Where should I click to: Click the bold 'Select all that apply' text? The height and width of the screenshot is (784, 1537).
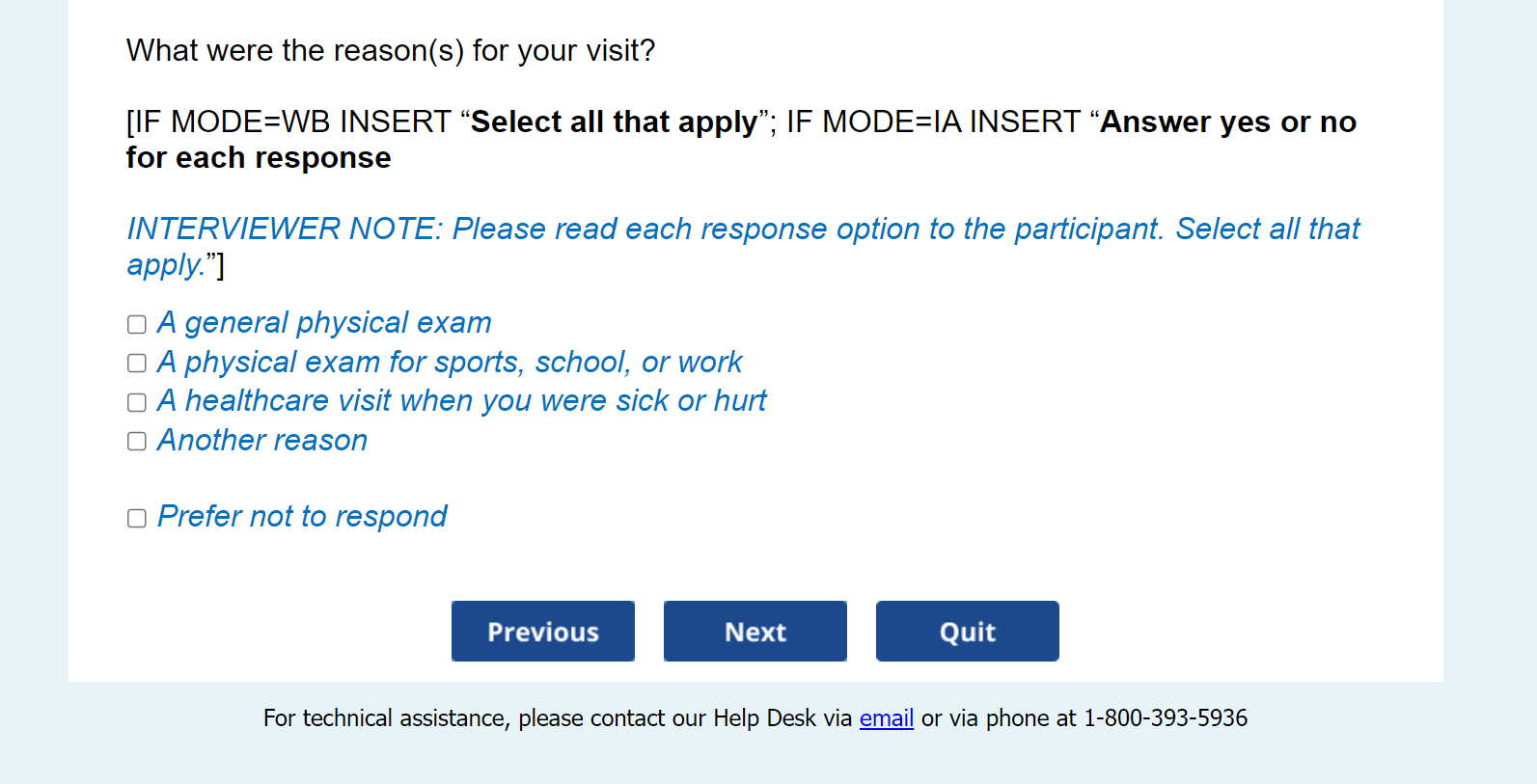click(614, 122)
